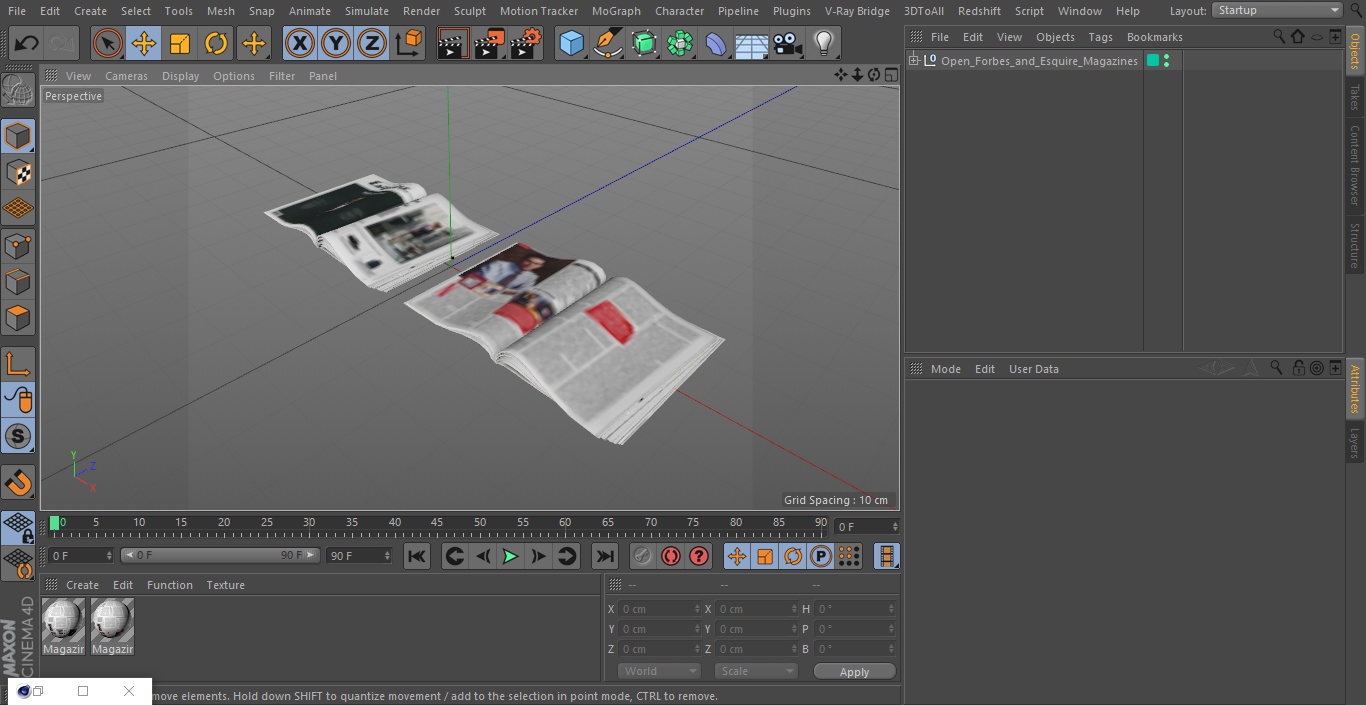Click the Undo arrow icon

(x=27, y=43)
